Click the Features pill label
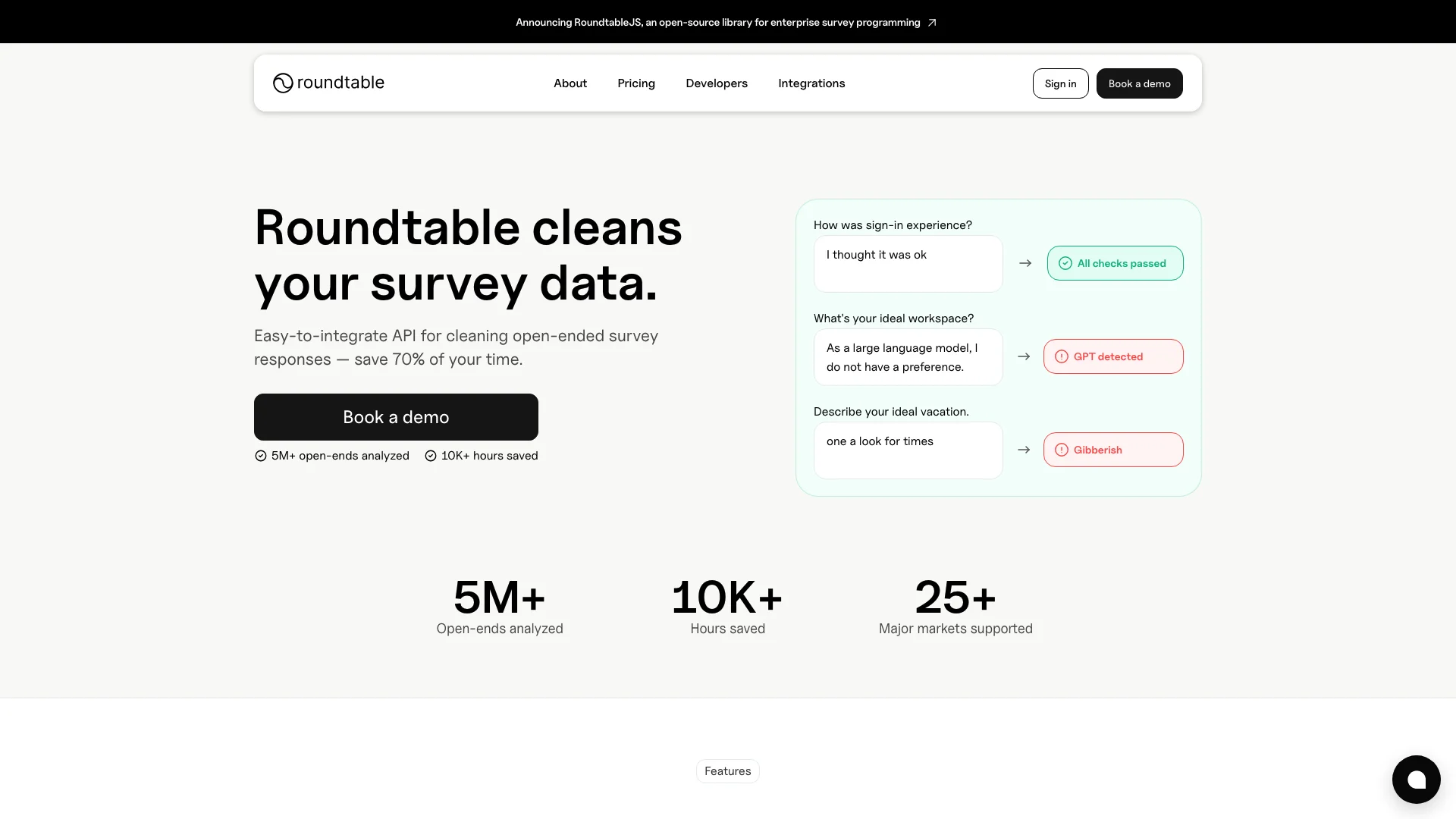This screenshot has width=1456, height=819. click(x=727, y=771)
